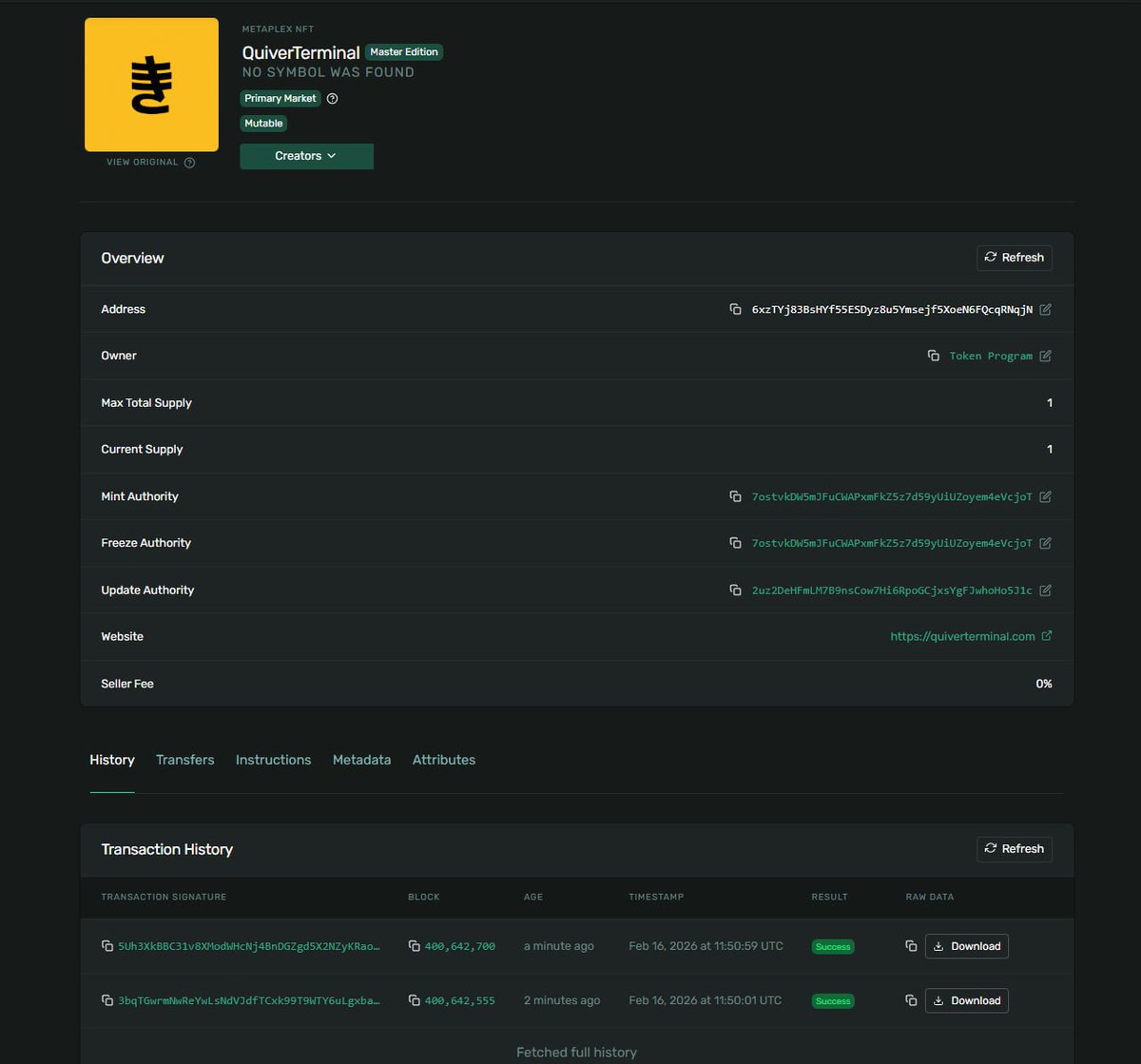
Task: Click the View Original label
Action: click(143, 163)
